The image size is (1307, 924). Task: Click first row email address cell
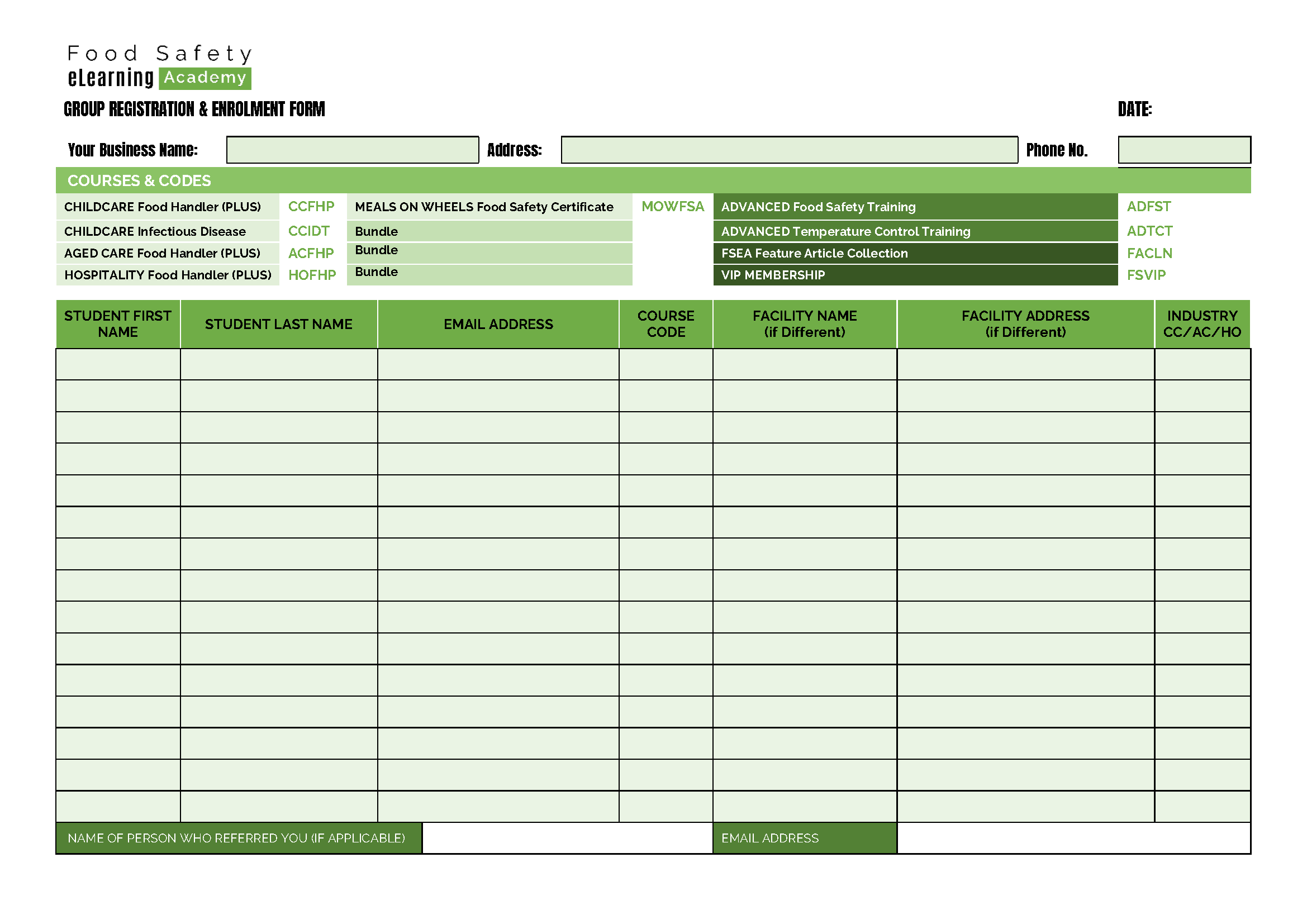(498, 364)
